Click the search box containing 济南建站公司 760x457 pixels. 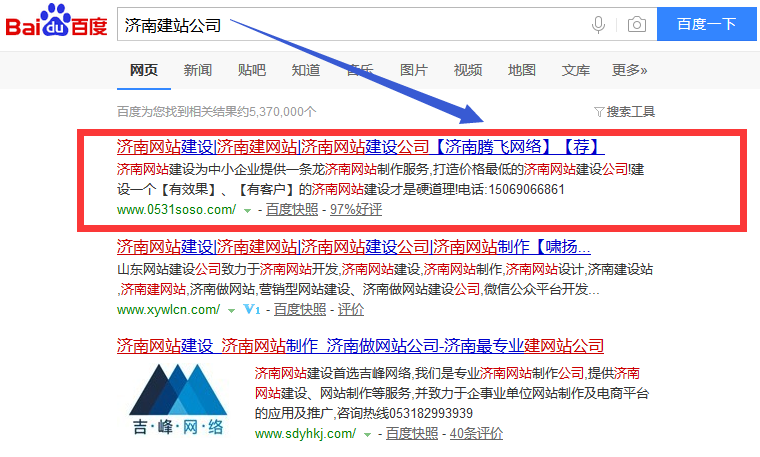pos(387,24)
